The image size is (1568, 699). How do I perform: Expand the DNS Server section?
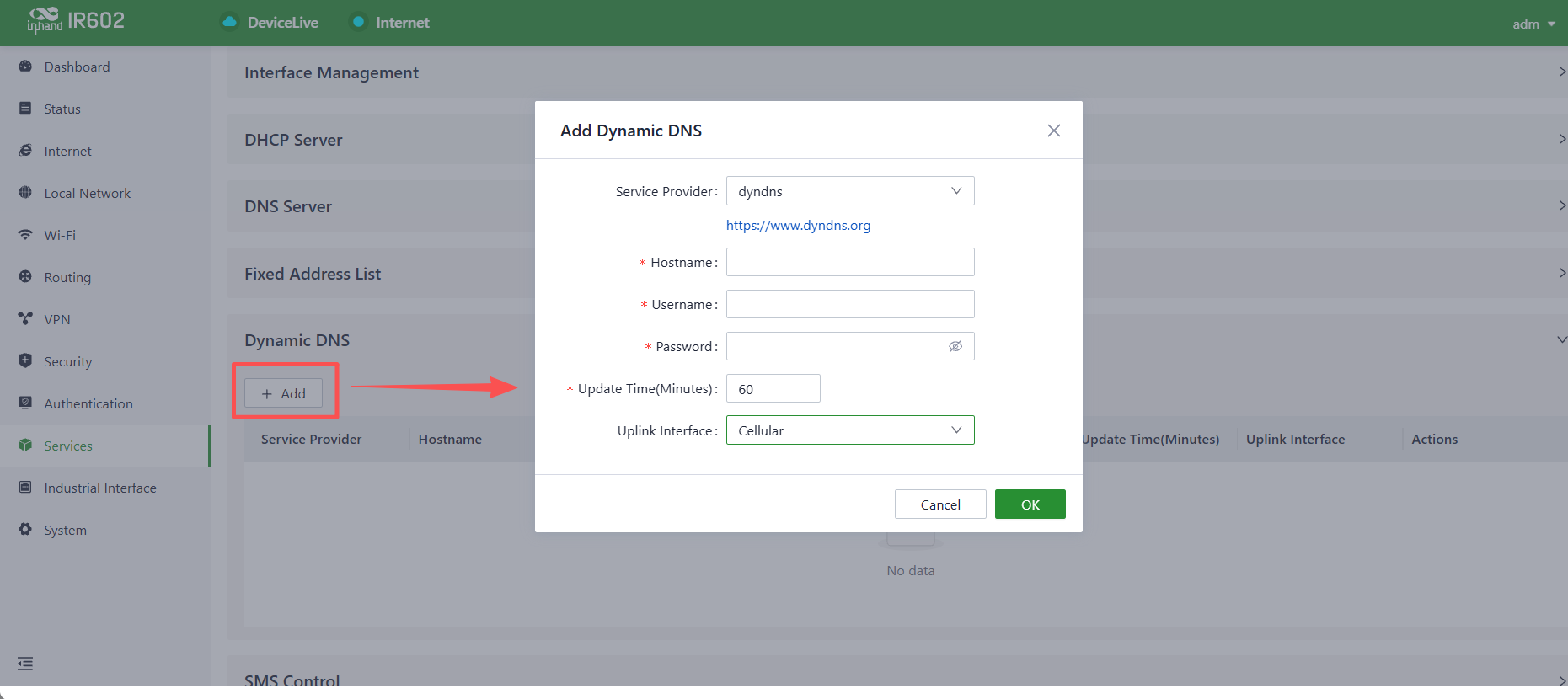pyautogui.click(x=1561, y=205)
